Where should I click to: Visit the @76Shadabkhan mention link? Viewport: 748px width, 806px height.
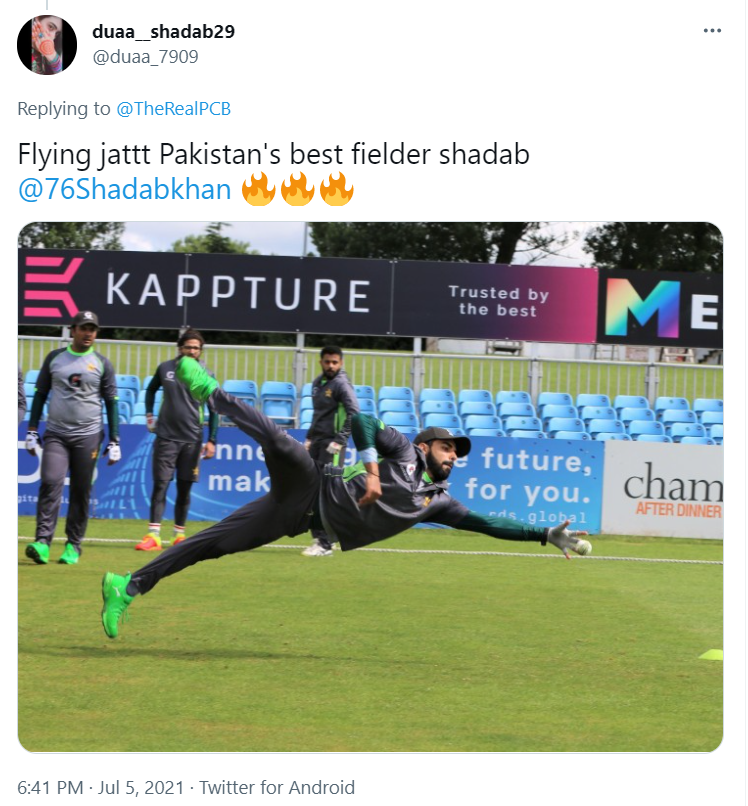(x=124, y=189)
